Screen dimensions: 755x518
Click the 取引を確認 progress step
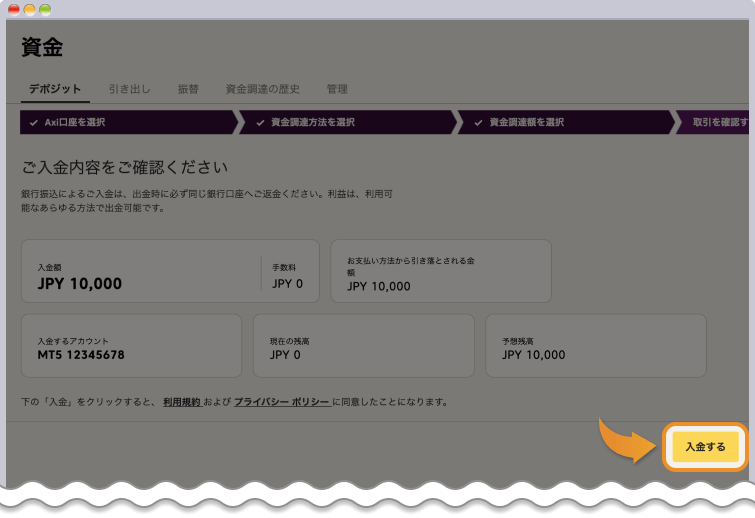[719, 123]
